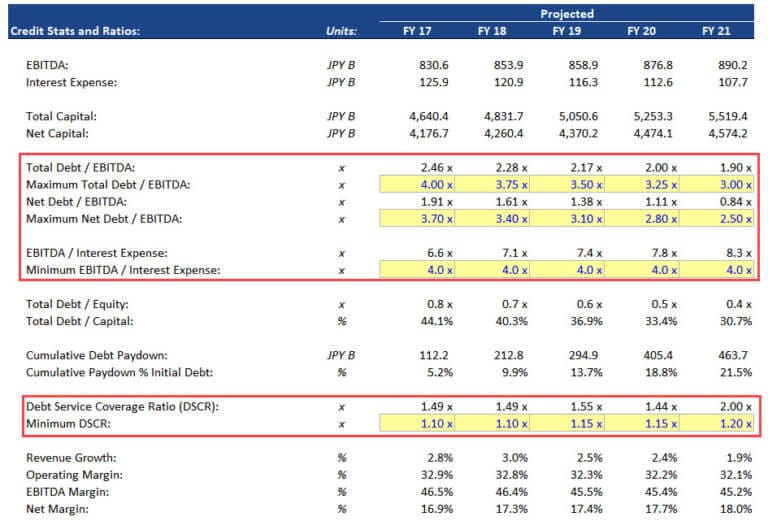Select the Debt Service Coverage Ratio row label

pos(120,409)
